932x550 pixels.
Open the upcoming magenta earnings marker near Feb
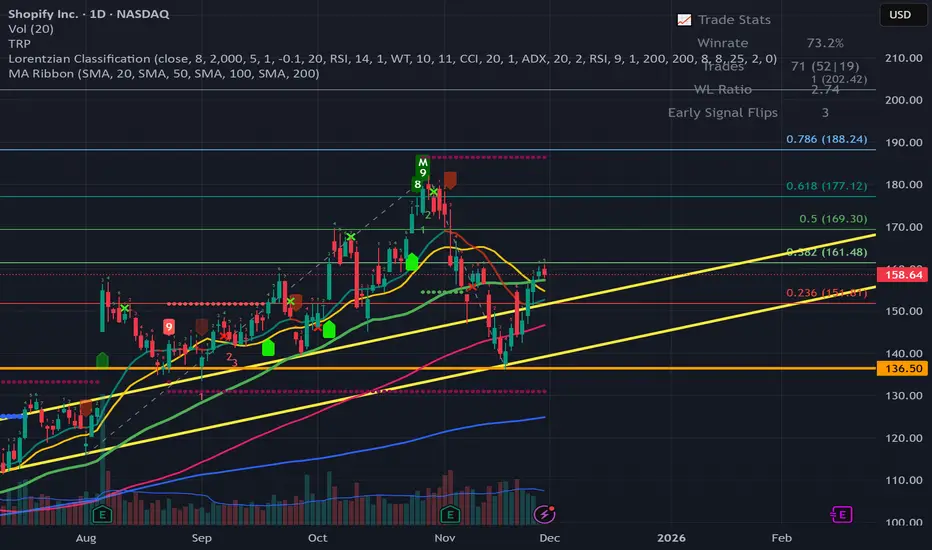[842, 514]
